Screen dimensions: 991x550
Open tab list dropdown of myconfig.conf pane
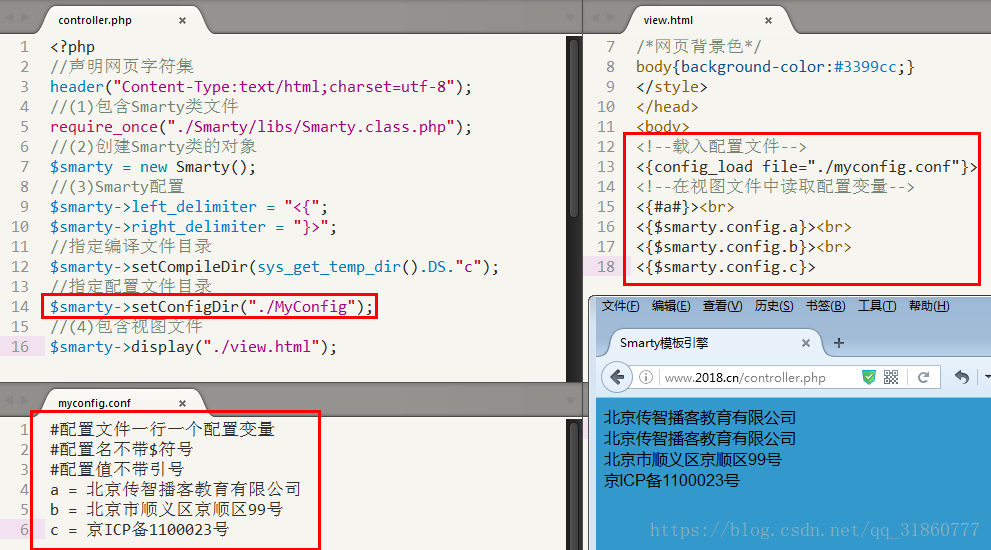[570, 400]
